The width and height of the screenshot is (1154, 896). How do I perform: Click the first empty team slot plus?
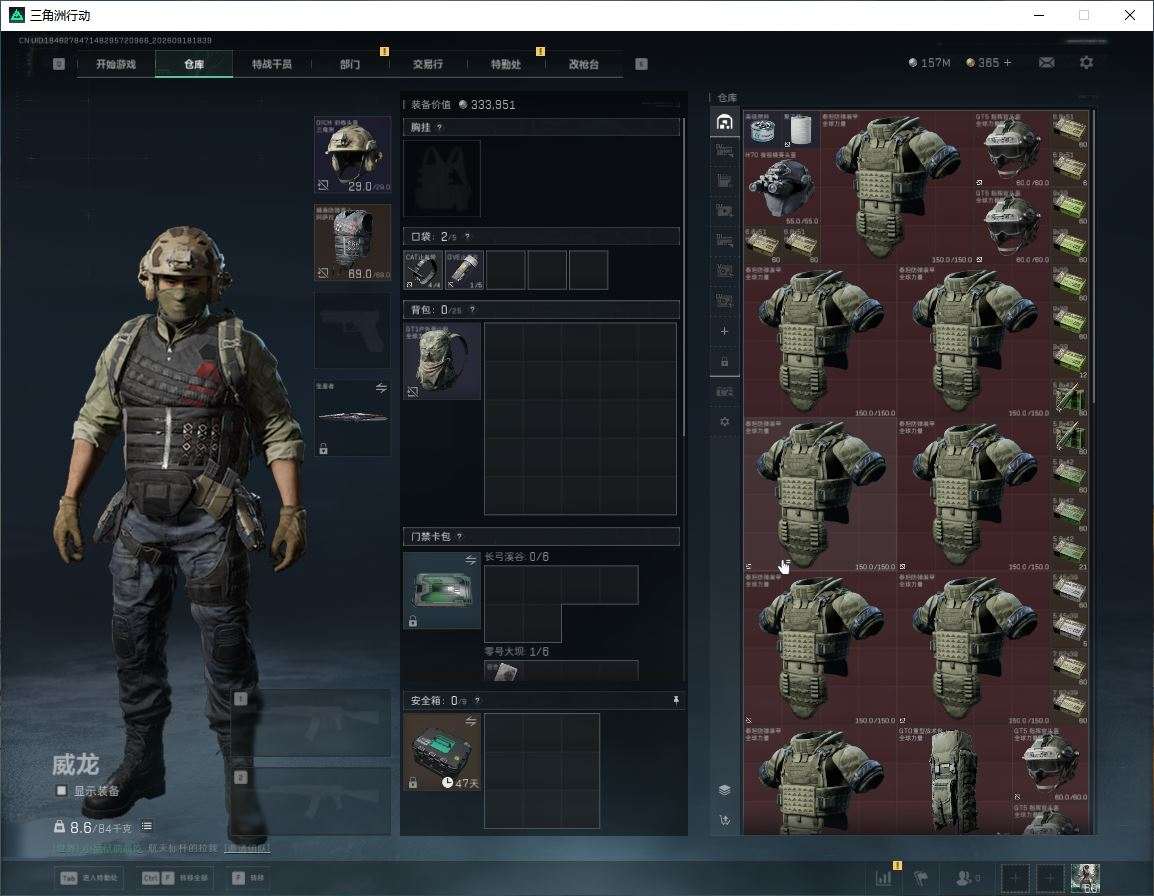click(x=1015, y=878)
